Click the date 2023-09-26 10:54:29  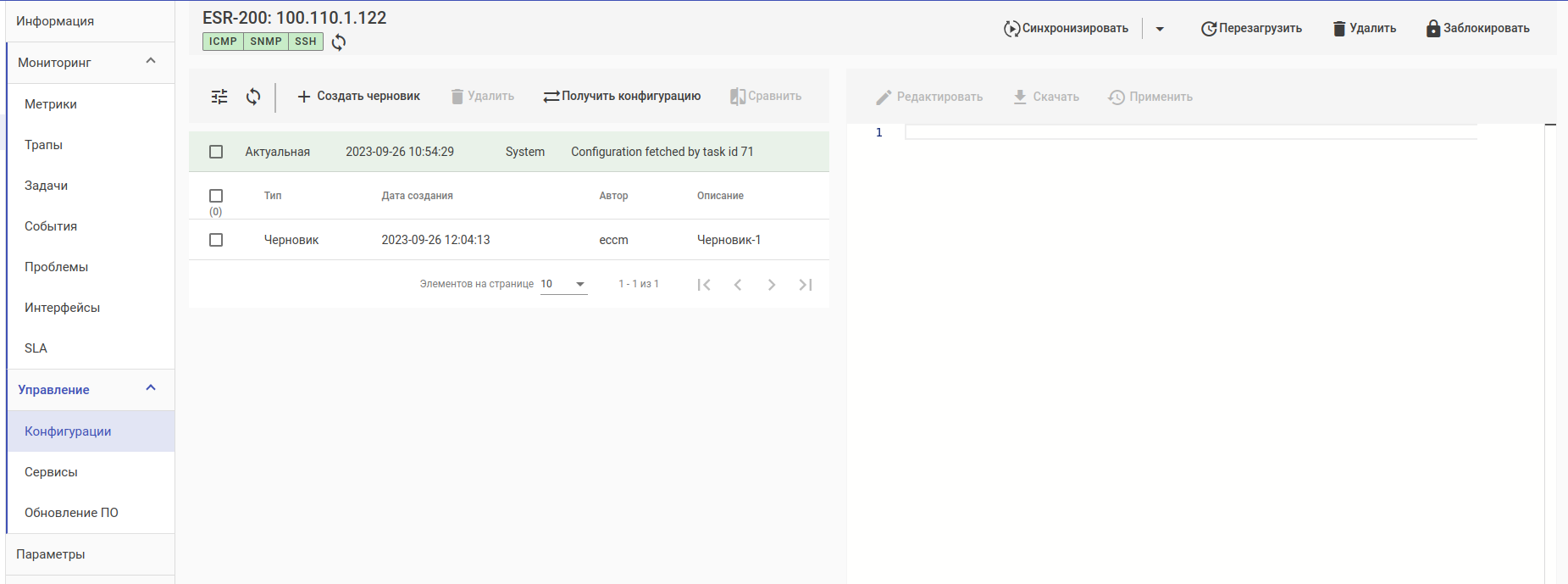[x=400, y=152]
